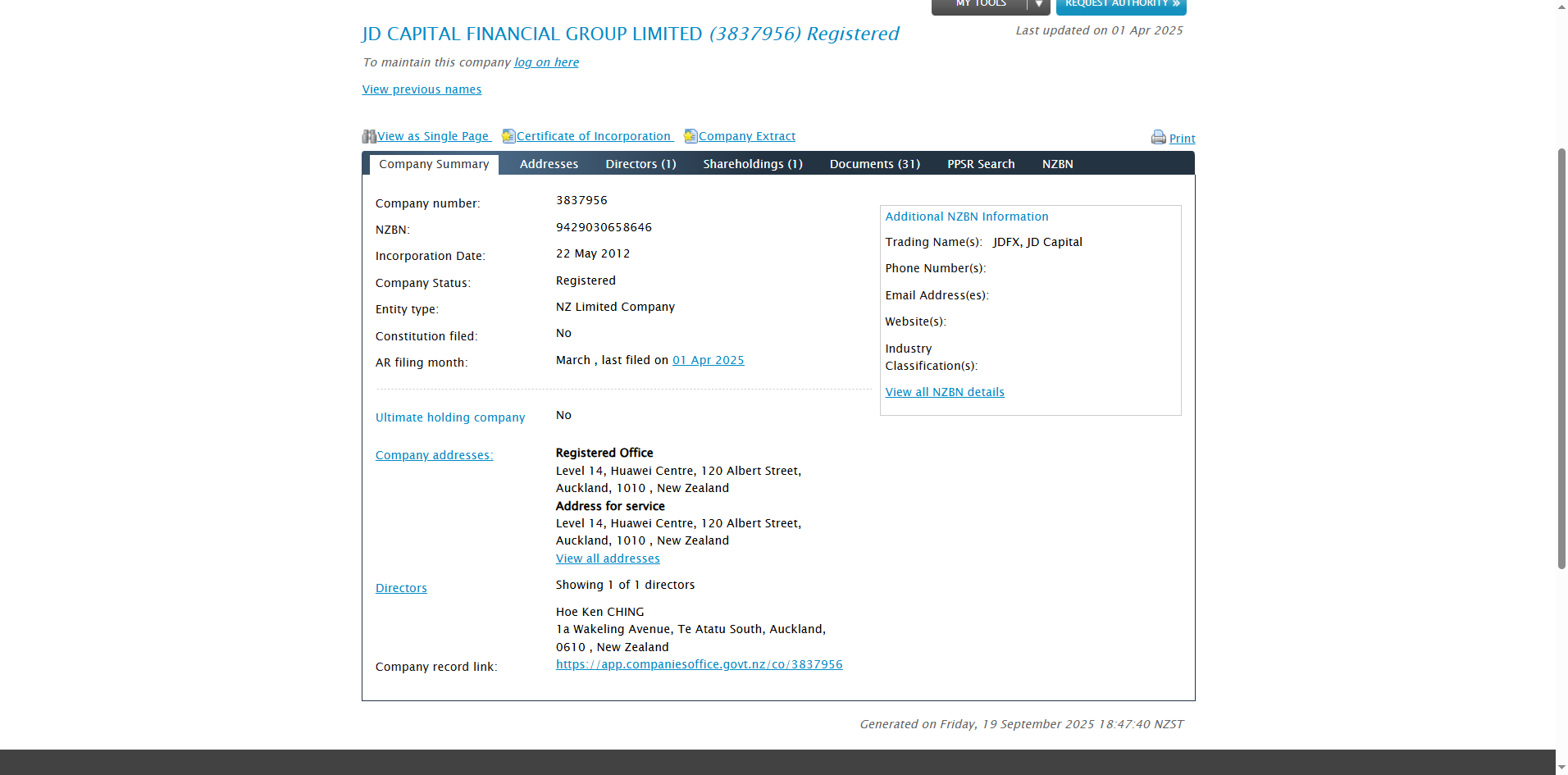Click the binoculars icon beside View as Single Page
1568x775 pixels.
[x=369, y=136]
